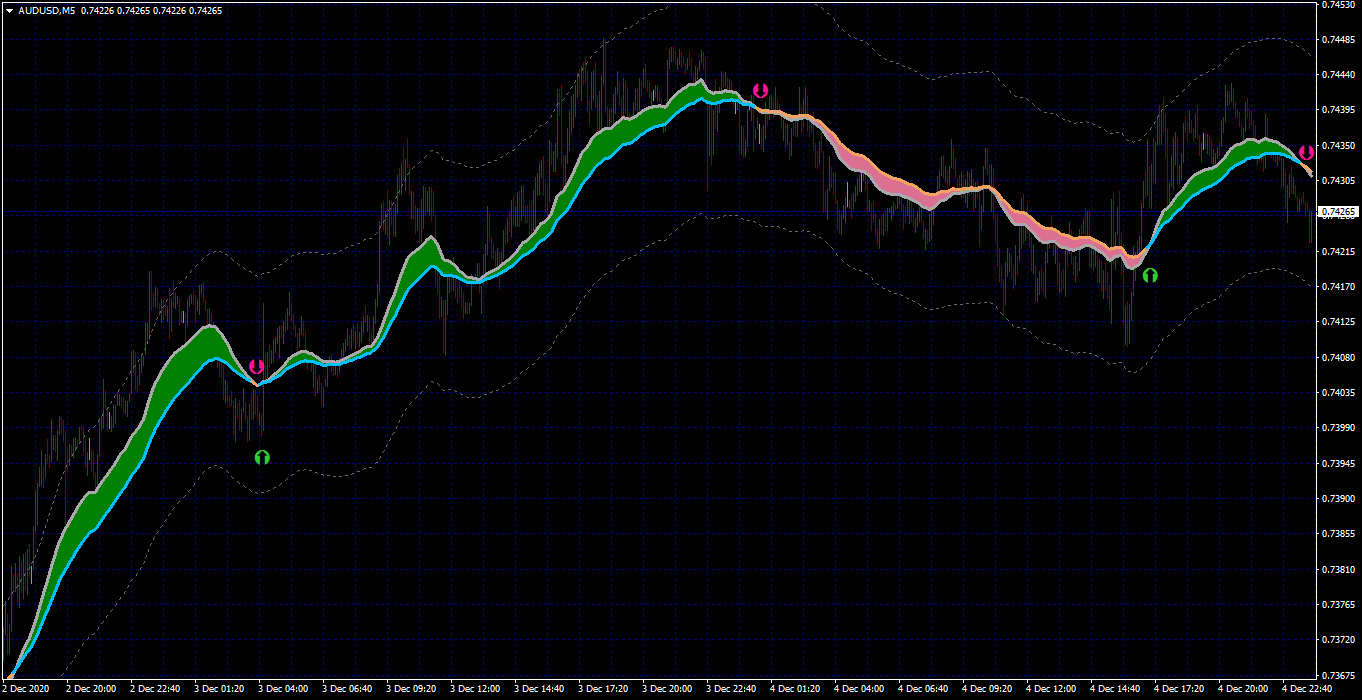Click the 0.73945 price axis label
The image size is (1362, 700).
click(1338, 464)
